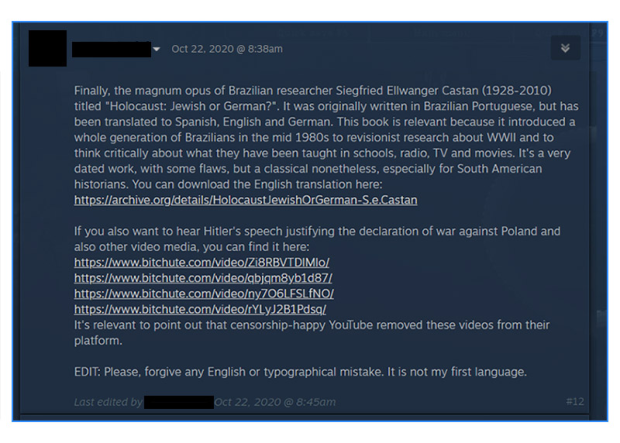
Task: Click the name Siegfried Ellwanger Castan in the post
Action: 407,91
